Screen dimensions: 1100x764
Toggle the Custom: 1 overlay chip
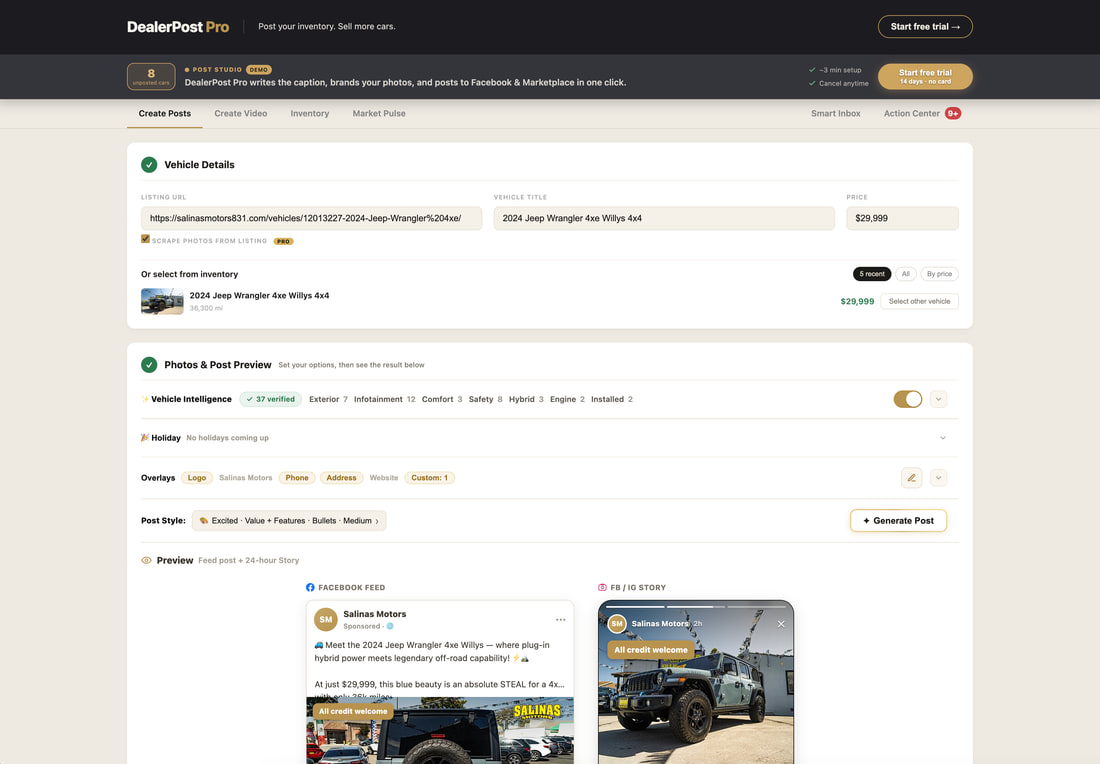point(429,478)
